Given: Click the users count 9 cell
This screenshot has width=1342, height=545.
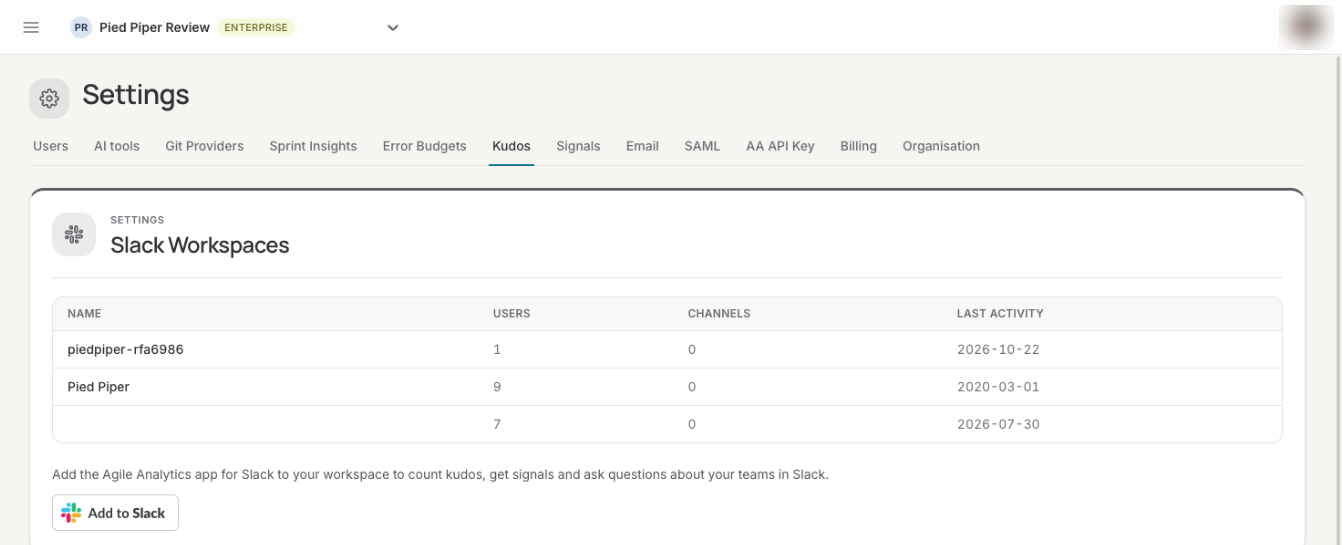Looking at the screenshot, I should click(x=497, y=387).
